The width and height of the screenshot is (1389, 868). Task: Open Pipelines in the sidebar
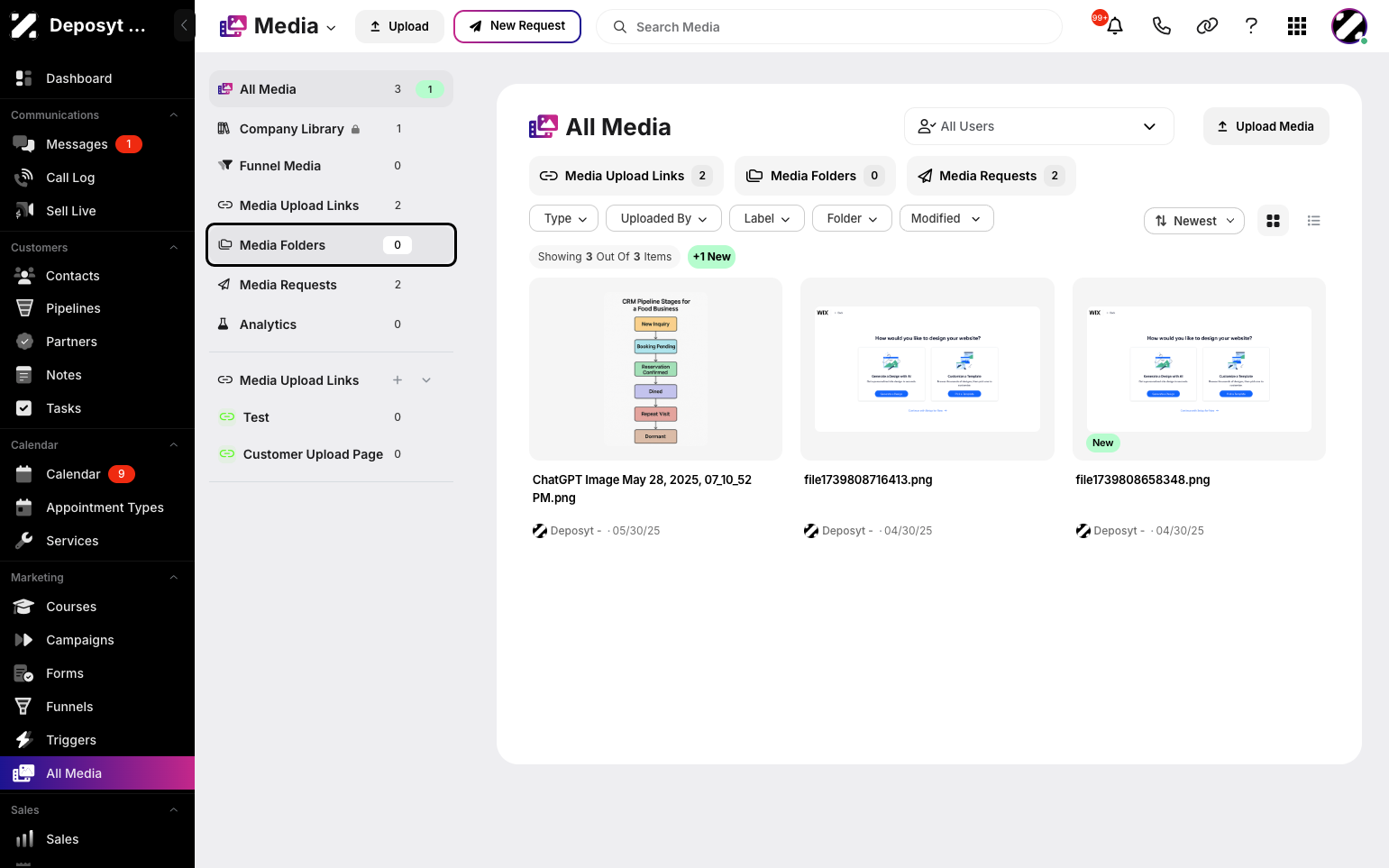(x=97, y=308)
